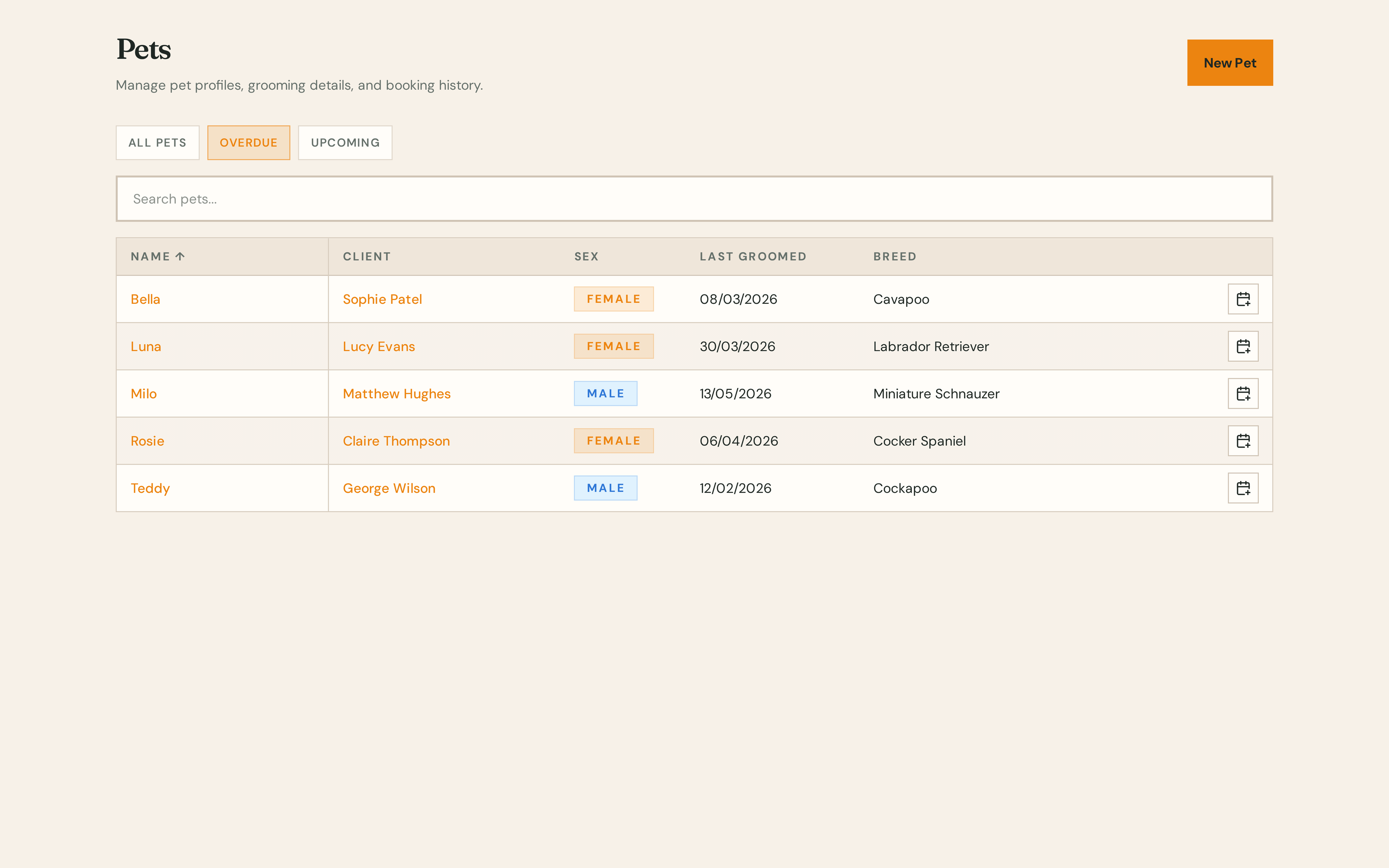Open Bella's pet profile link
The image size is (1389, 868).
pos(145,299)
